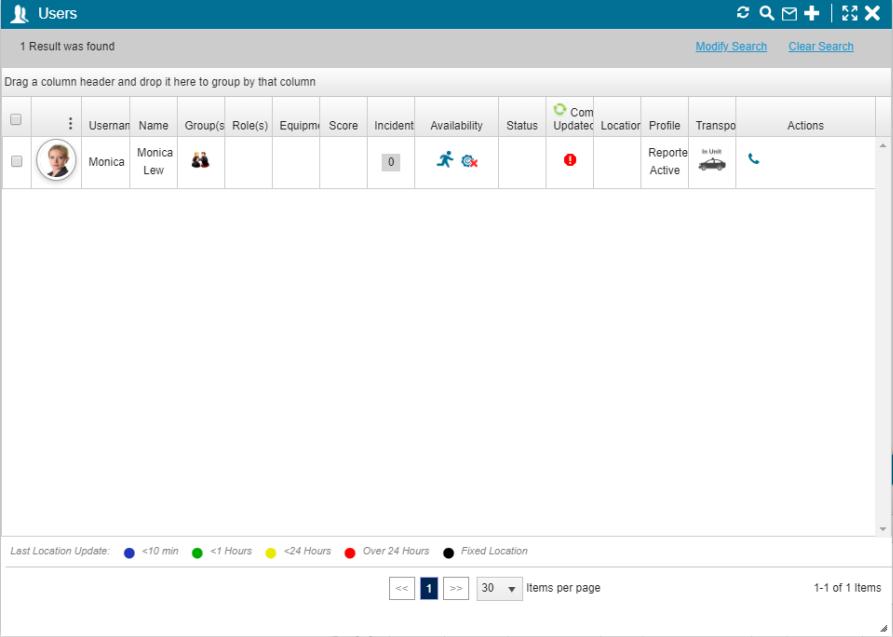Viewport: 893px width, 637px height.
Task: Check the select-all header checkbox
Action: [16, 120]
